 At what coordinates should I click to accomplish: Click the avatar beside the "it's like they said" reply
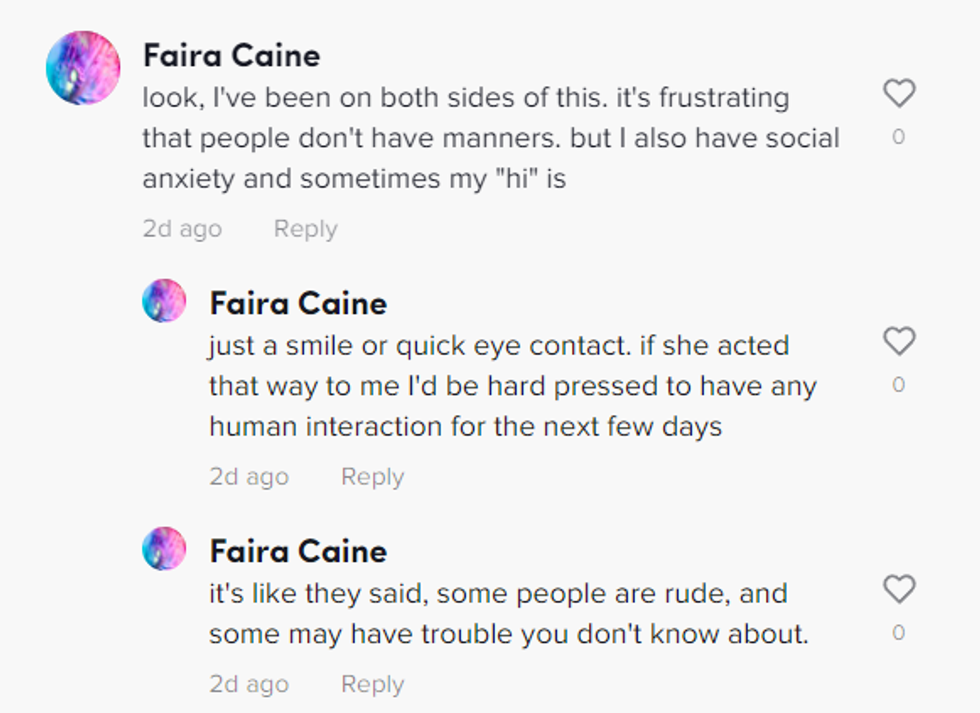164,549
